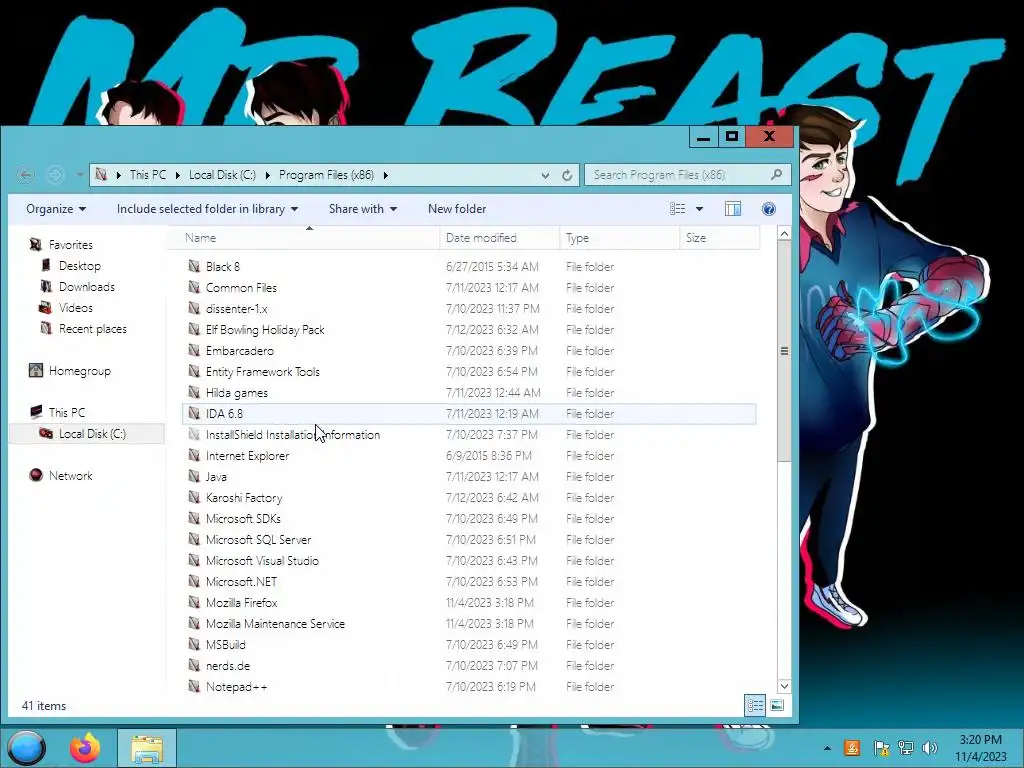Switch to large icons view in status bar
The height and width of the screenshot is (768, 1024).
pos(777,705)
